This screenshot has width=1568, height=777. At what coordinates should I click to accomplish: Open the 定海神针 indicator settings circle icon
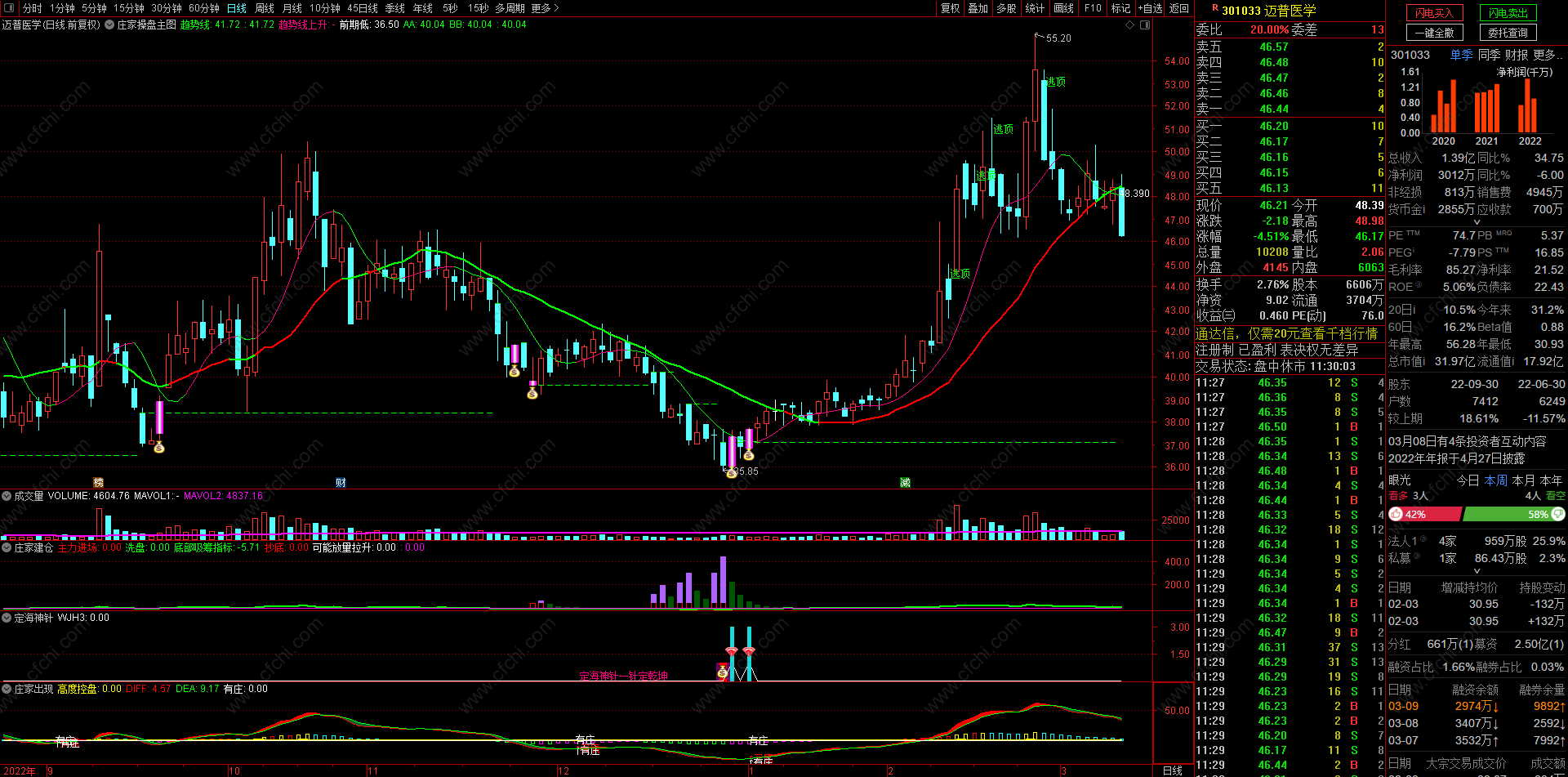(x=7, y=618)
